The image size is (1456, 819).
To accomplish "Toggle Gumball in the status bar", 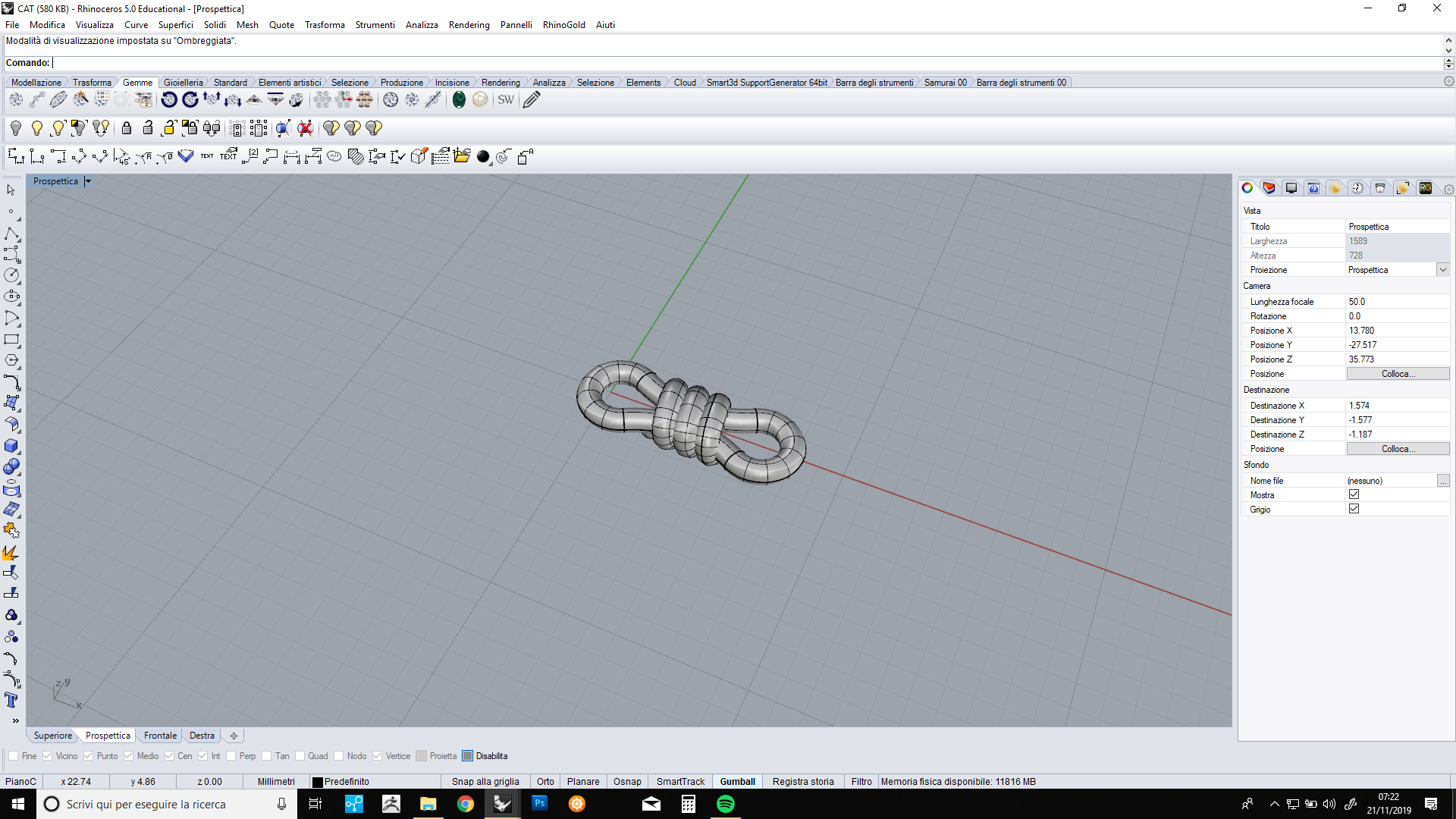I will click(737, 781).
